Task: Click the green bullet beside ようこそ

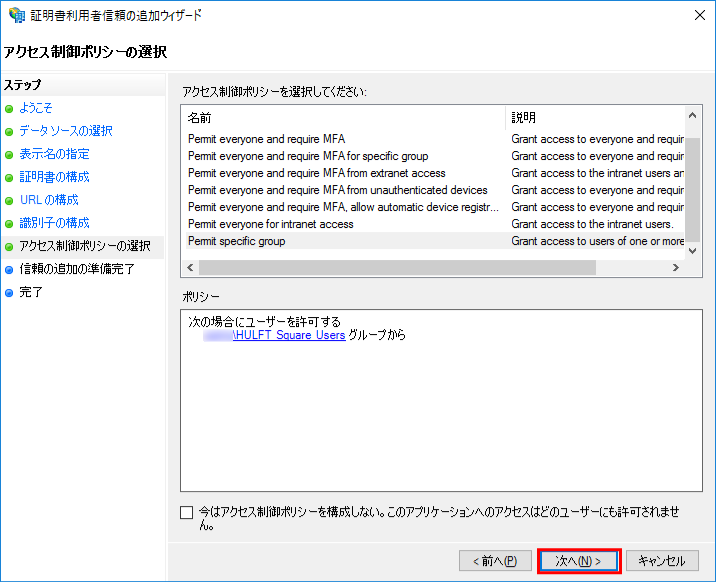Action: [10, 108]
